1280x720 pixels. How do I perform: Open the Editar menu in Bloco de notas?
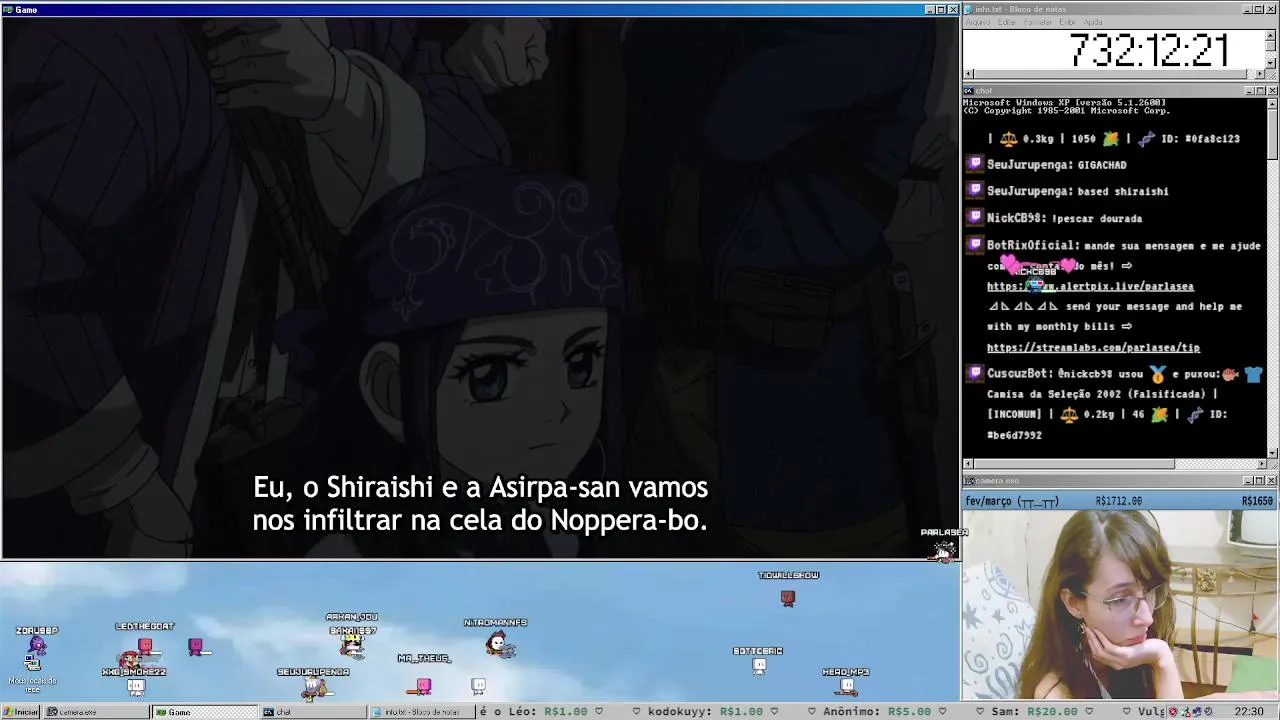click(1007, 22)
